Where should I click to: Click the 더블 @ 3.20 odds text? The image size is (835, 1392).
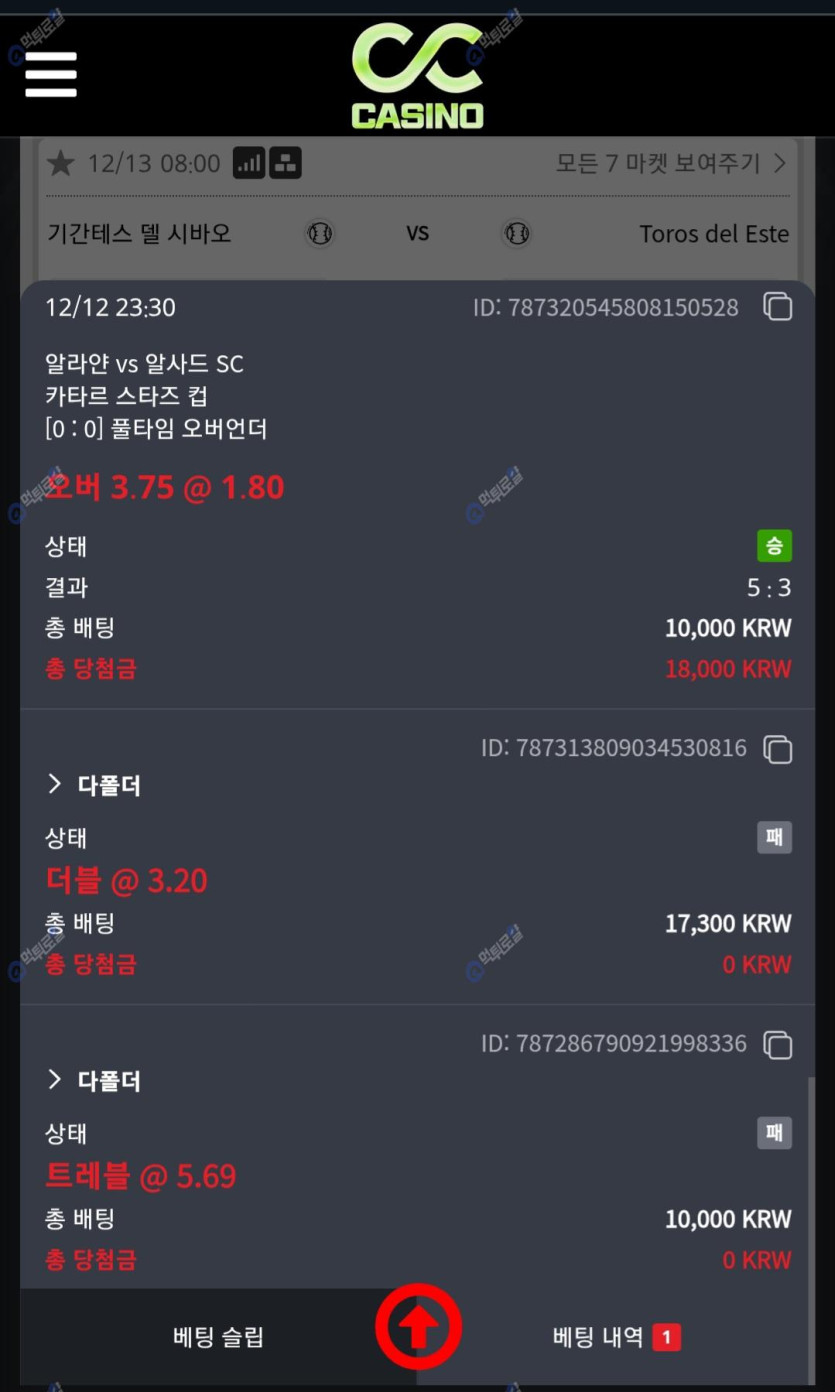[127, 881]
